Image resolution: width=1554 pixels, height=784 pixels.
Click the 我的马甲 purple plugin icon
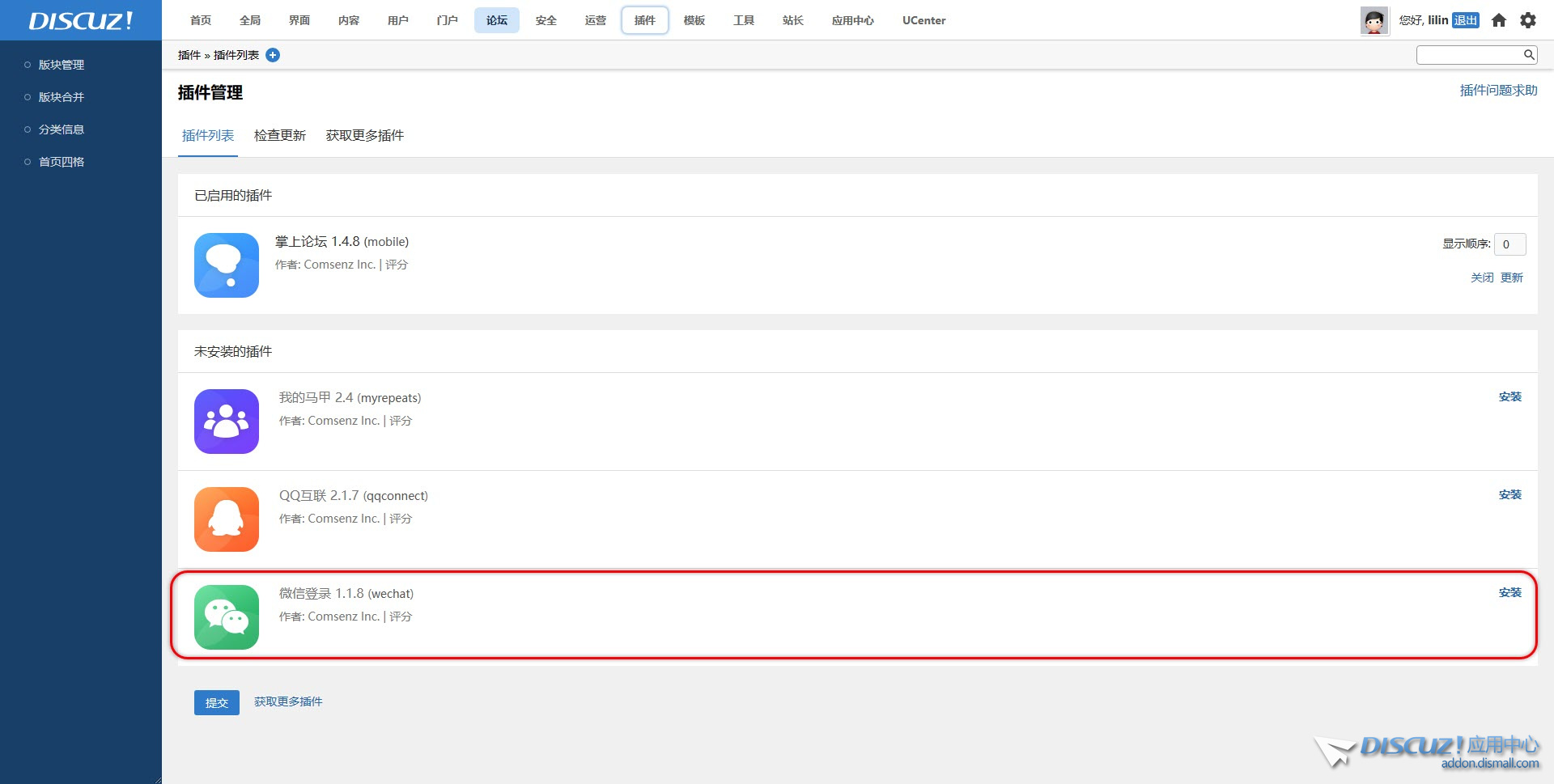pos(226,422)
